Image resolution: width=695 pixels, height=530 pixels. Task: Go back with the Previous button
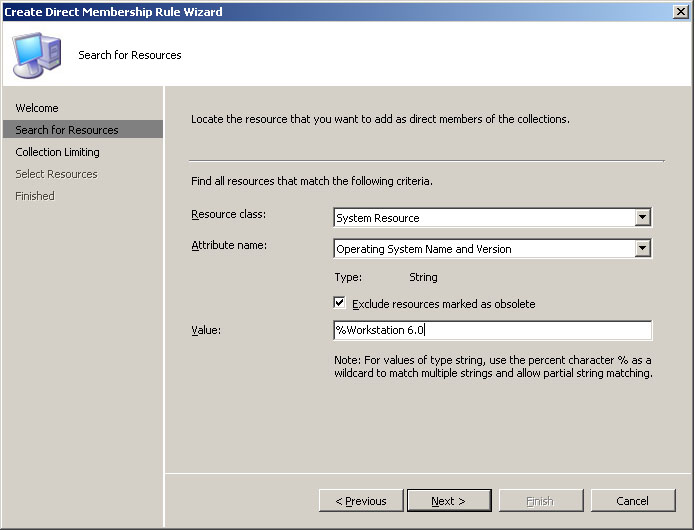[361, 501]
